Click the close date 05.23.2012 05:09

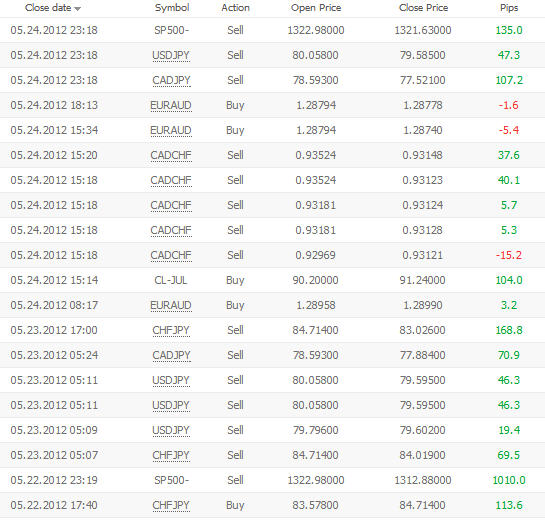54,430
